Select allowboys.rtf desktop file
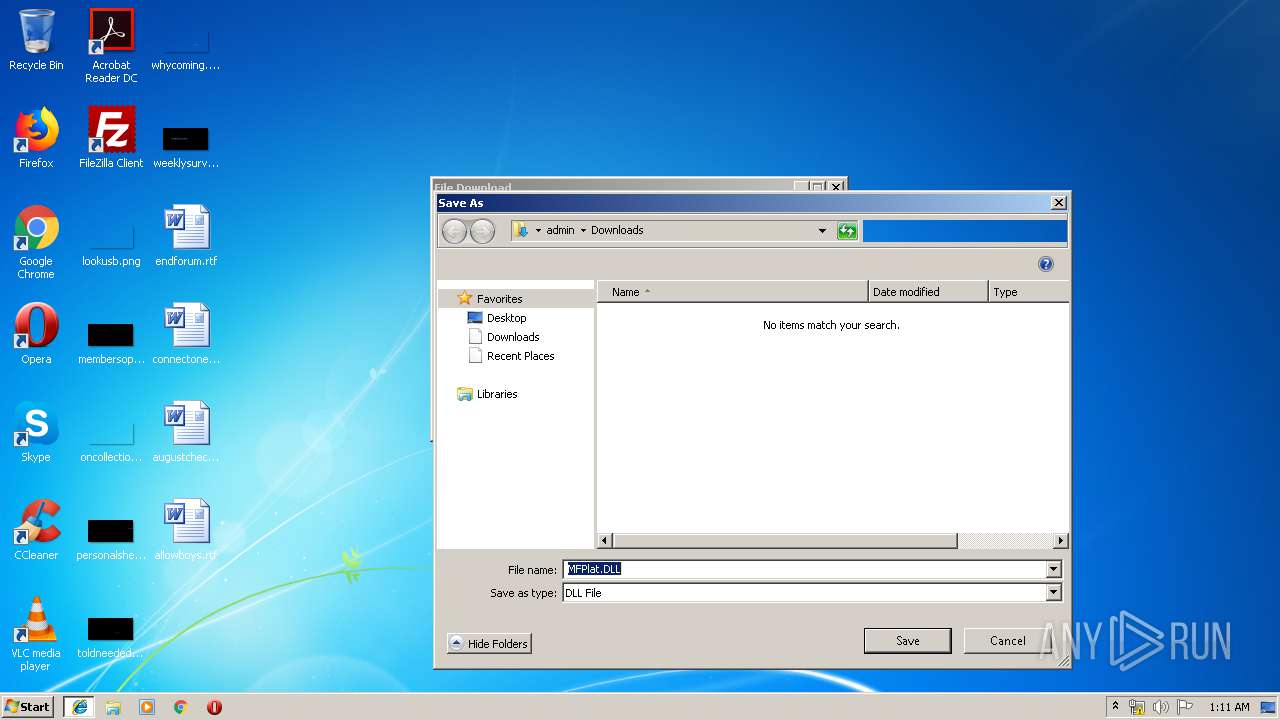 186,531
